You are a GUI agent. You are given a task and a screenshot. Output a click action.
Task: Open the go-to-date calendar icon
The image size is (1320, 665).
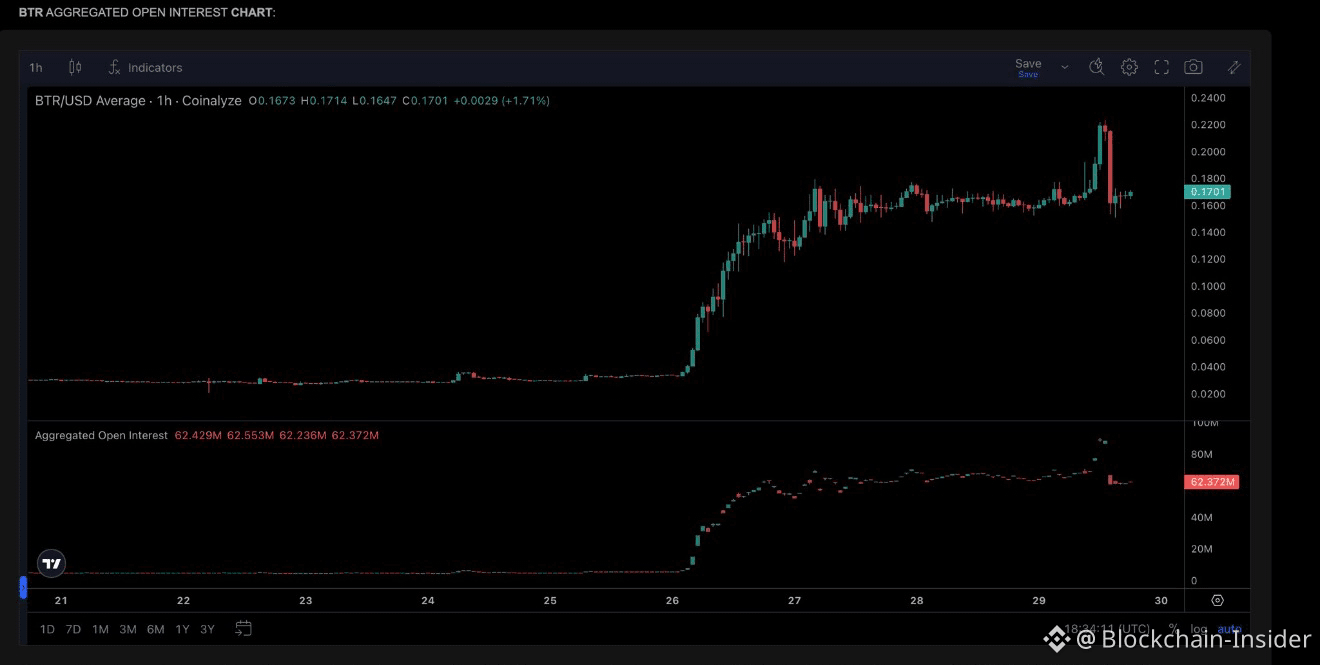click(243, 629)
